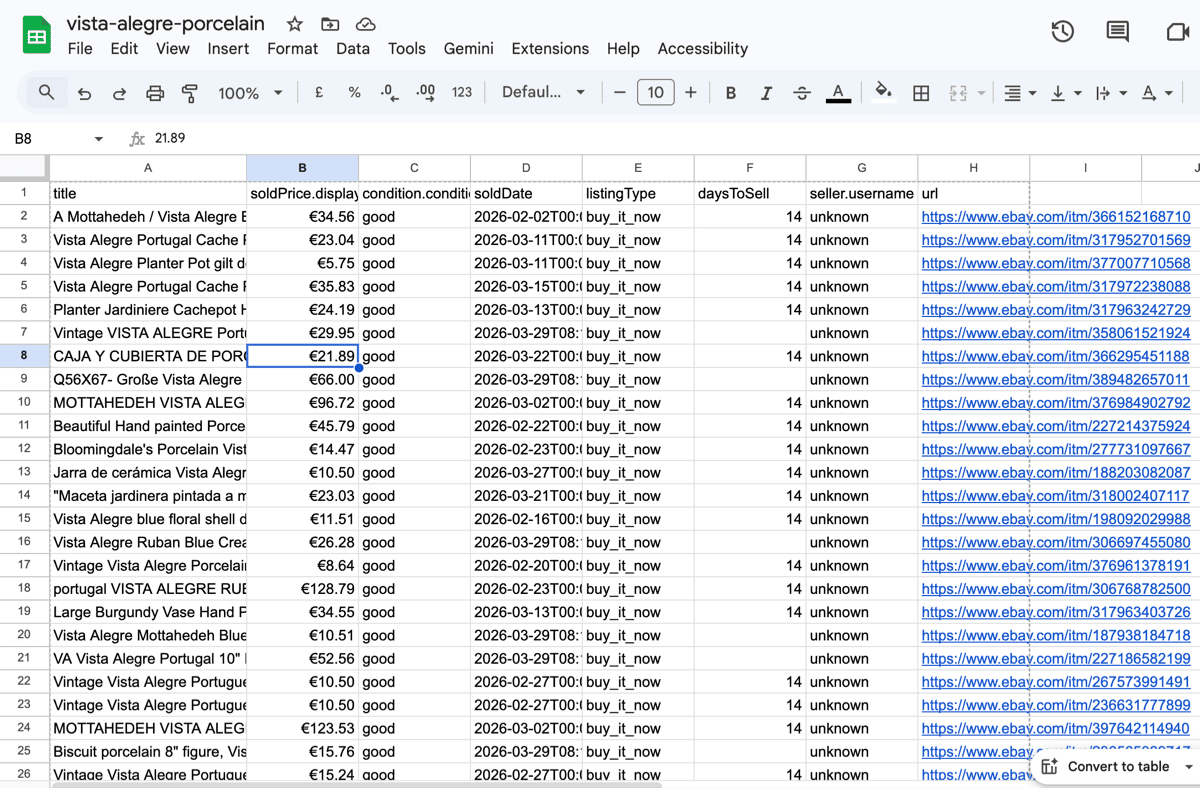Open eBay link ending 389482657011
Viewport: 1200px width, 788px height.
tap(1056, 379)
